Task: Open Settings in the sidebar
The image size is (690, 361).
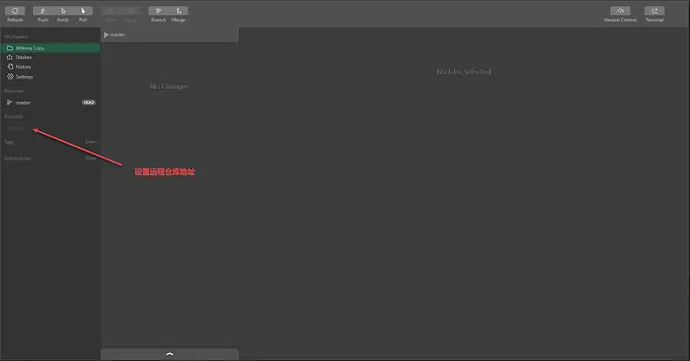Action: pos(50,77)
